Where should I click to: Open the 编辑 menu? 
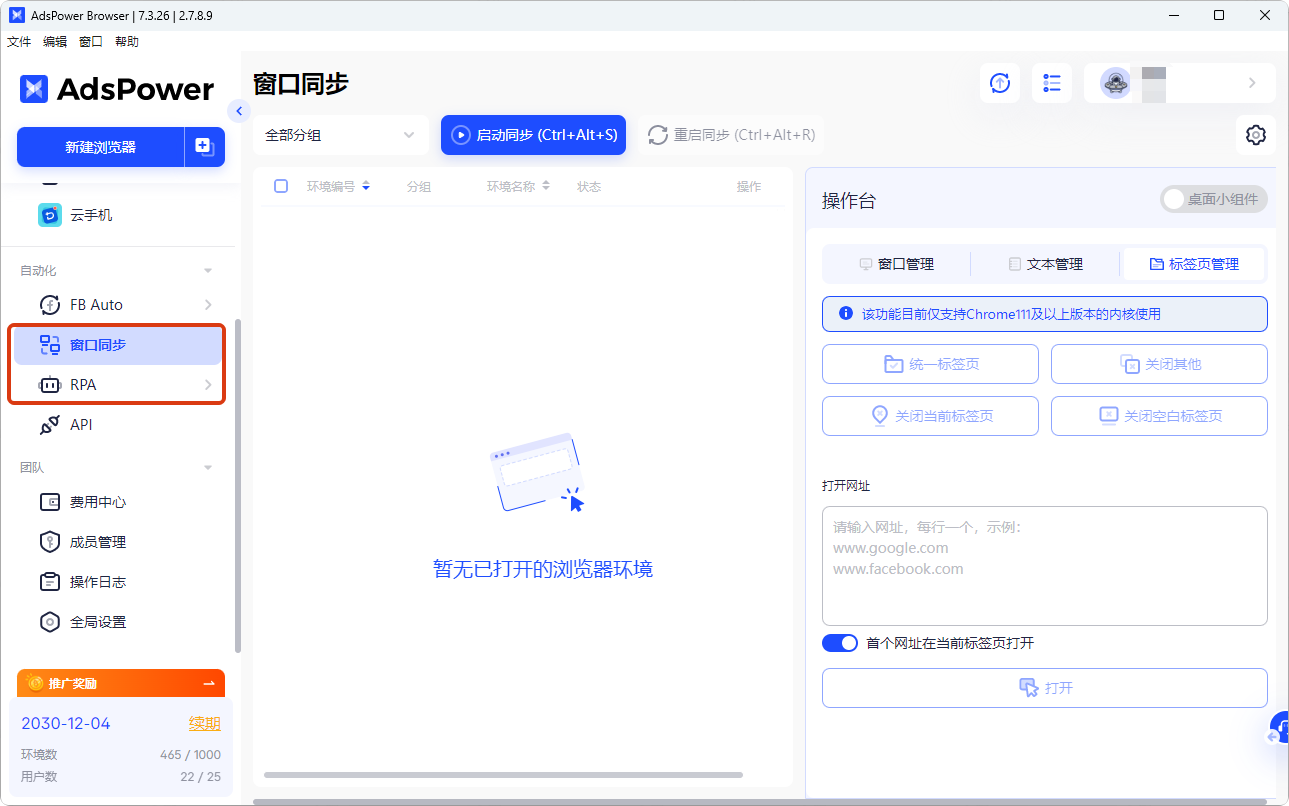coord(55,42)
